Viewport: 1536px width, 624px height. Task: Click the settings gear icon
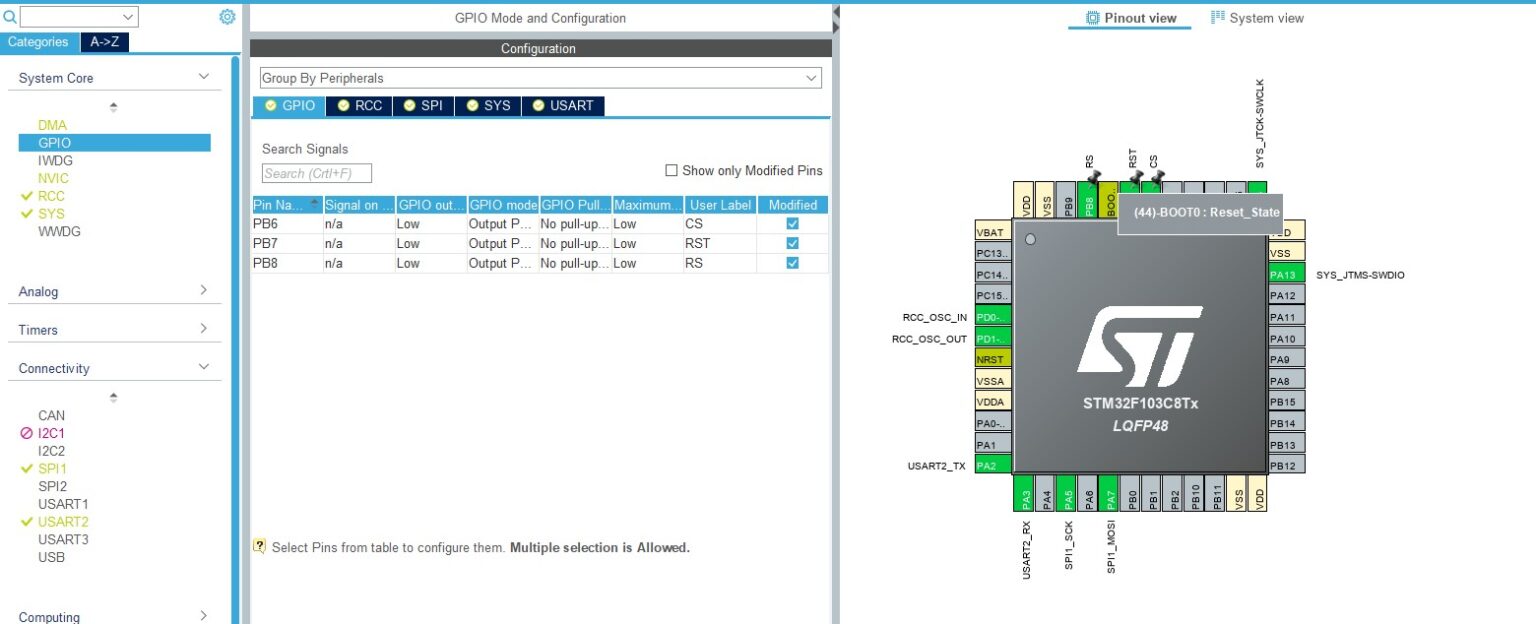pyautogui.click(x=227, y=17)
